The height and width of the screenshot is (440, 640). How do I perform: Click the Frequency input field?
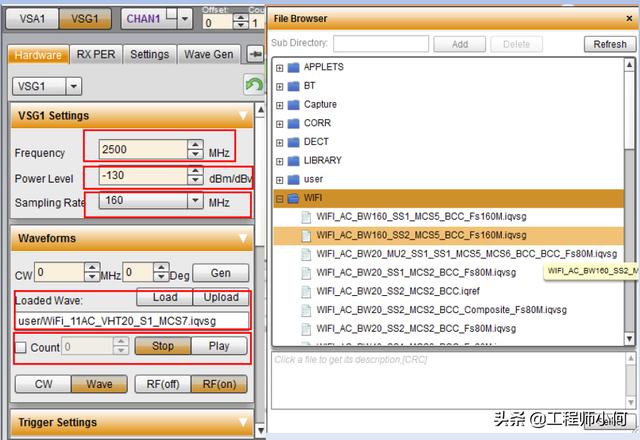pyautogui.click(x=142, y=149)
